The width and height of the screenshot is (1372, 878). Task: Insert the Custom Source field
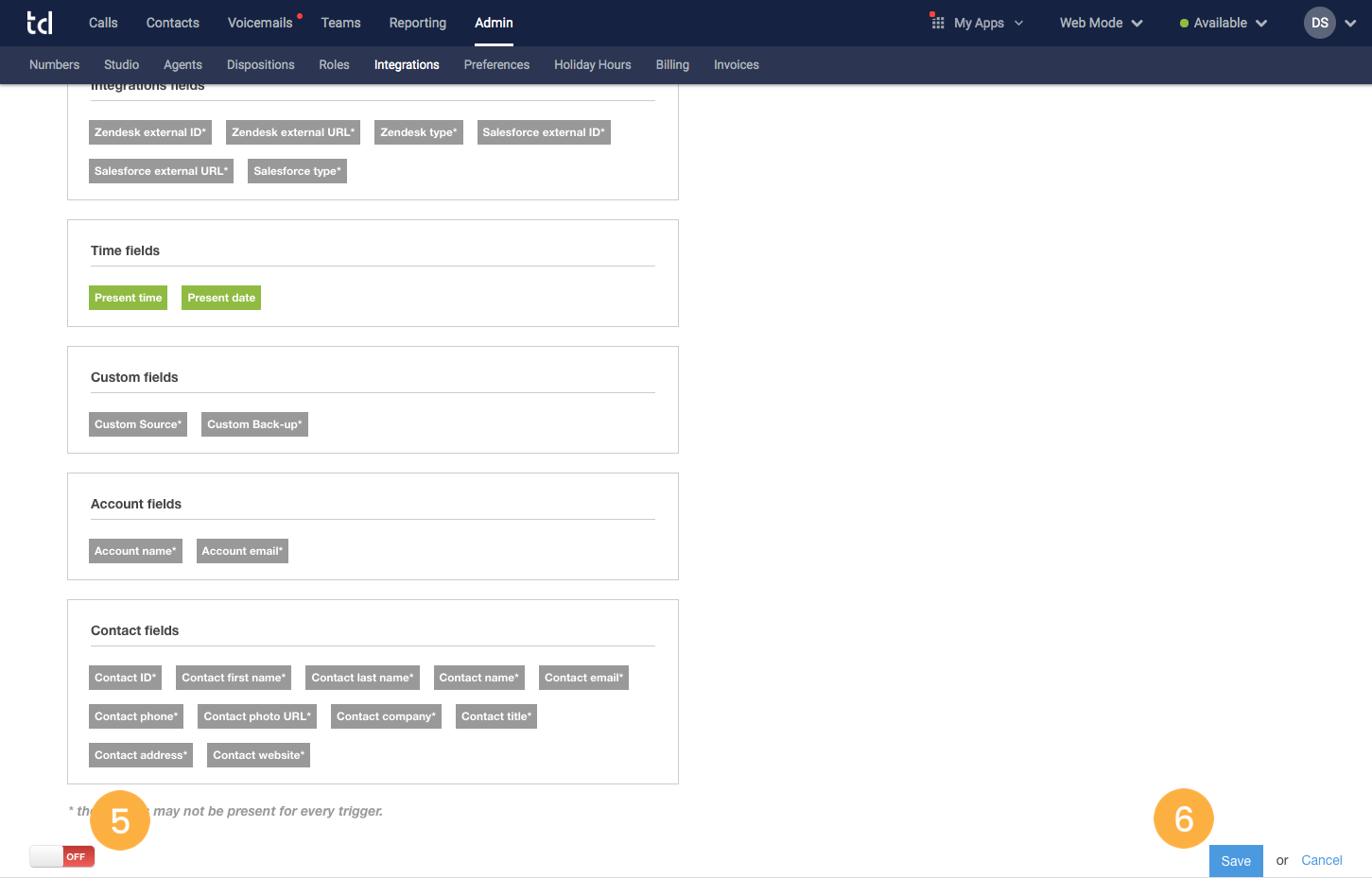(x=138, y=424)
